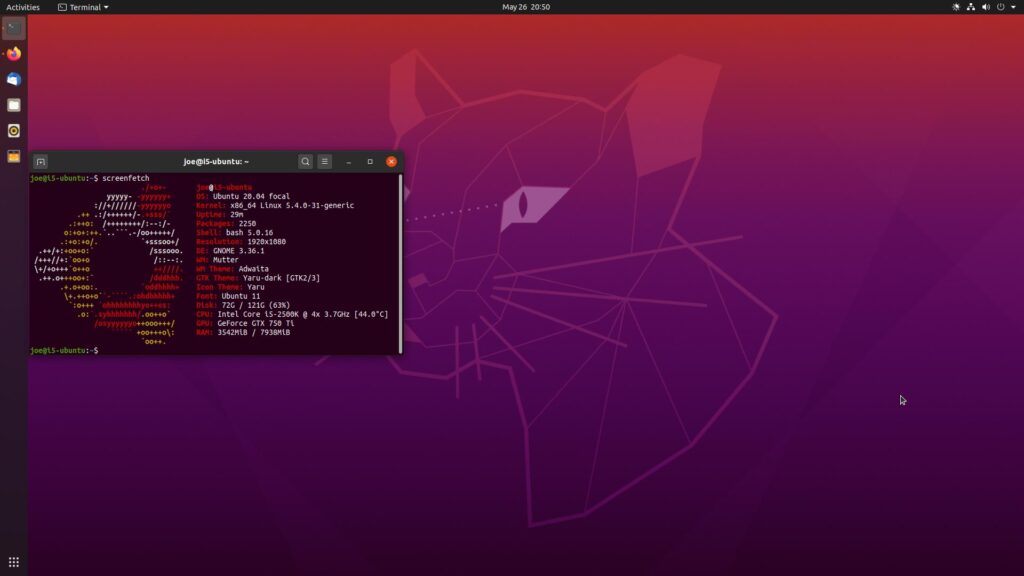Expand the system menu arrow in the top bar
1024x576 pixels.
pyautogui.click(x=1013, y=7)
